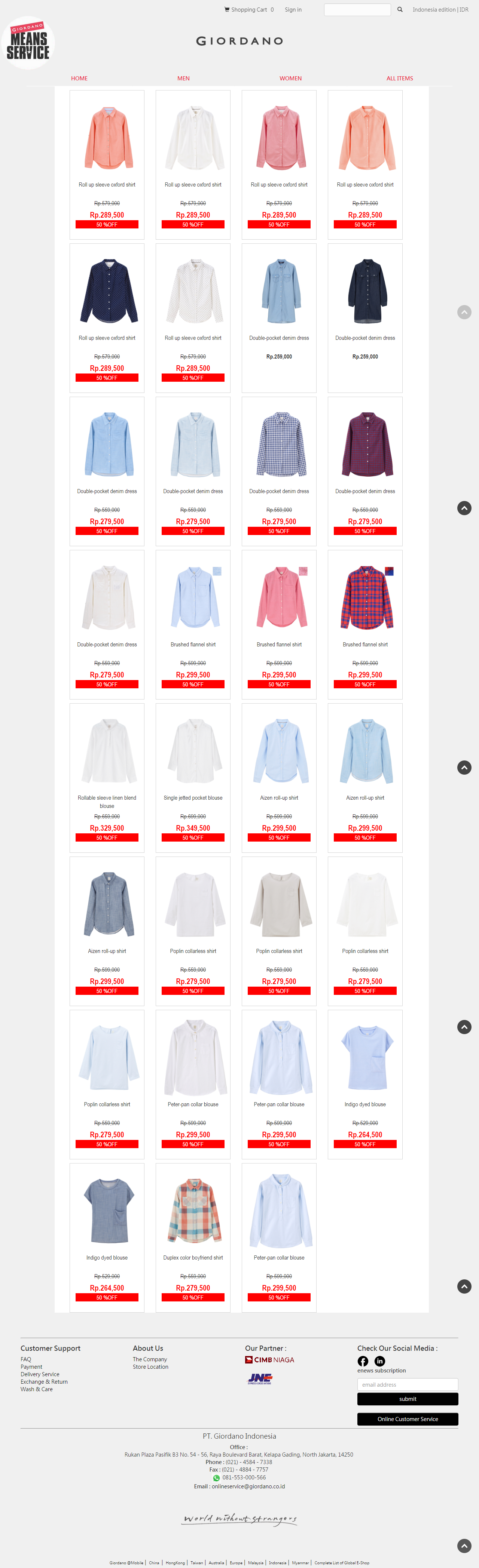
Task: Click the CIMB Niaga partner logo
Action: (269, 1360)
